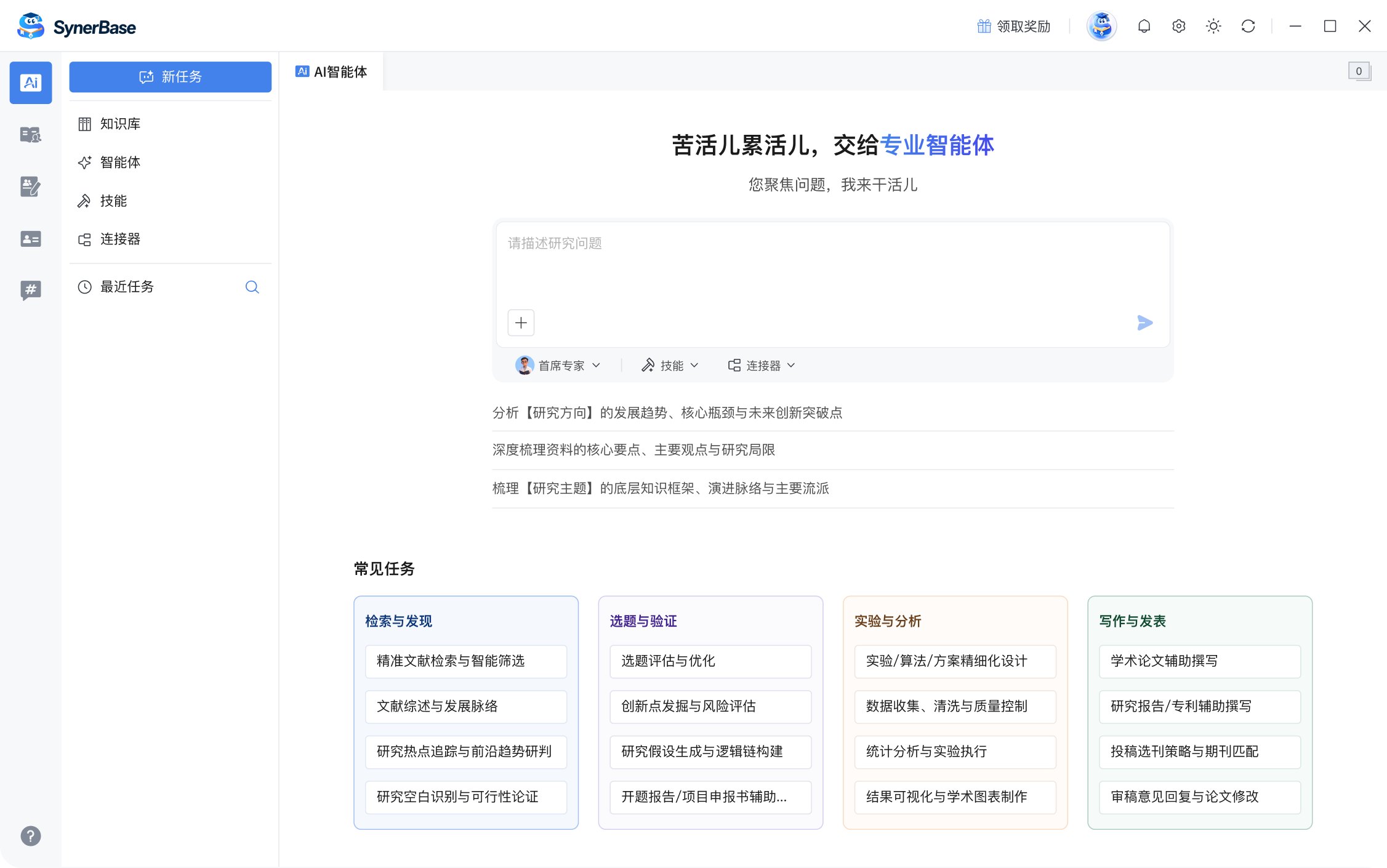The width and height of the screenshot is (1387, 868).
Task: Select suggestion 深度梳理资料的核心要点
Action: click(x=832, y=451)
